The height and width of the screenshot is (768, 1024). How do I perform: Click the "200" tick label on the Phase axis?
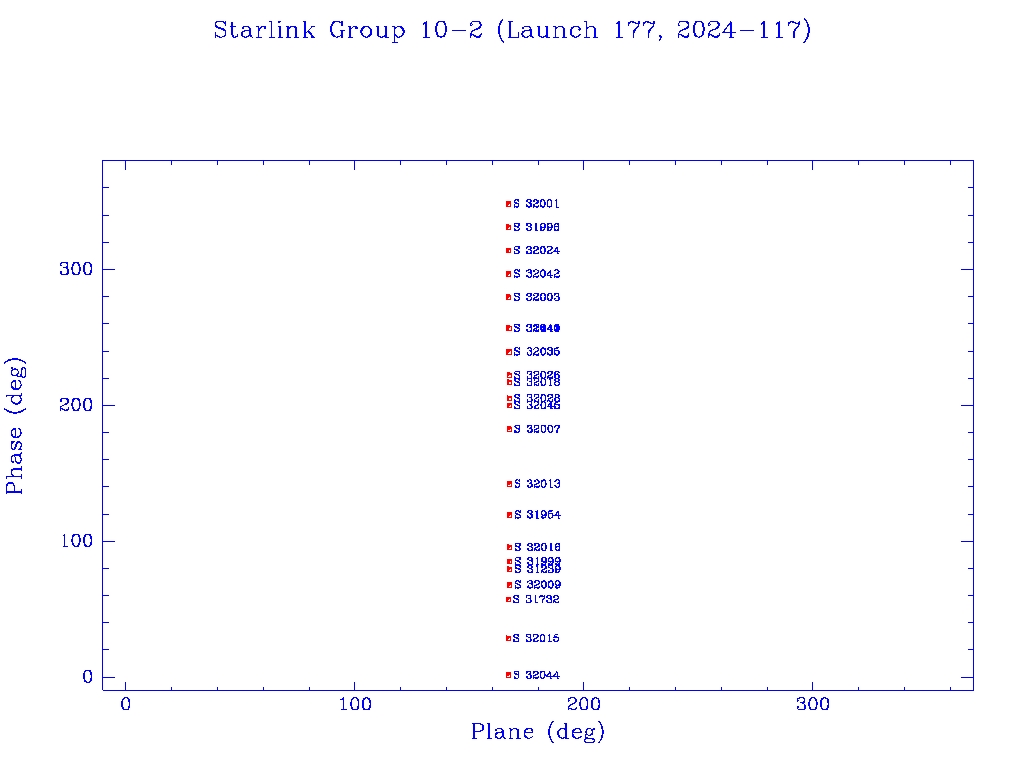pos(76,405)
